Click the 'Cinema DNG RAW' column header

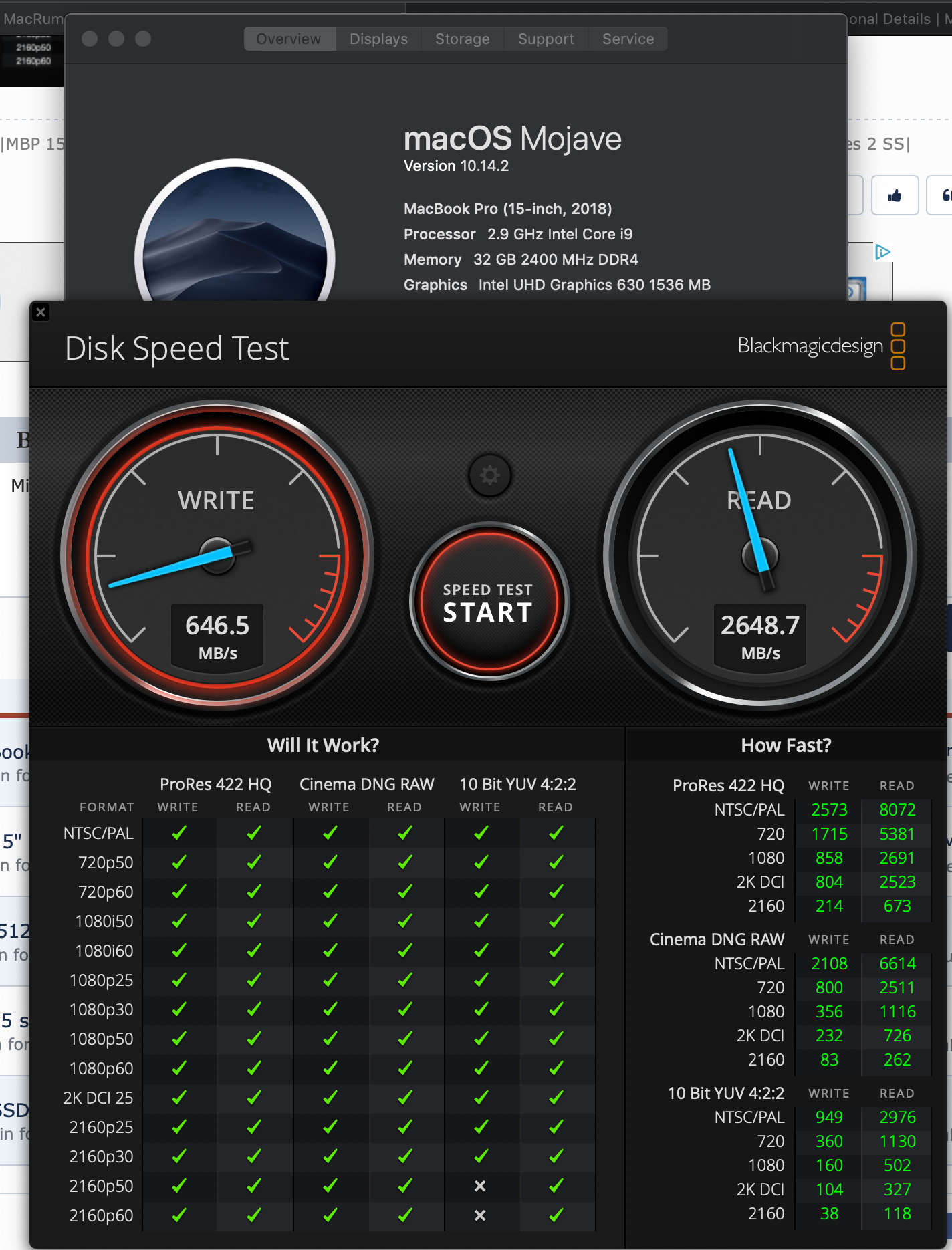(x=367, y=784)
